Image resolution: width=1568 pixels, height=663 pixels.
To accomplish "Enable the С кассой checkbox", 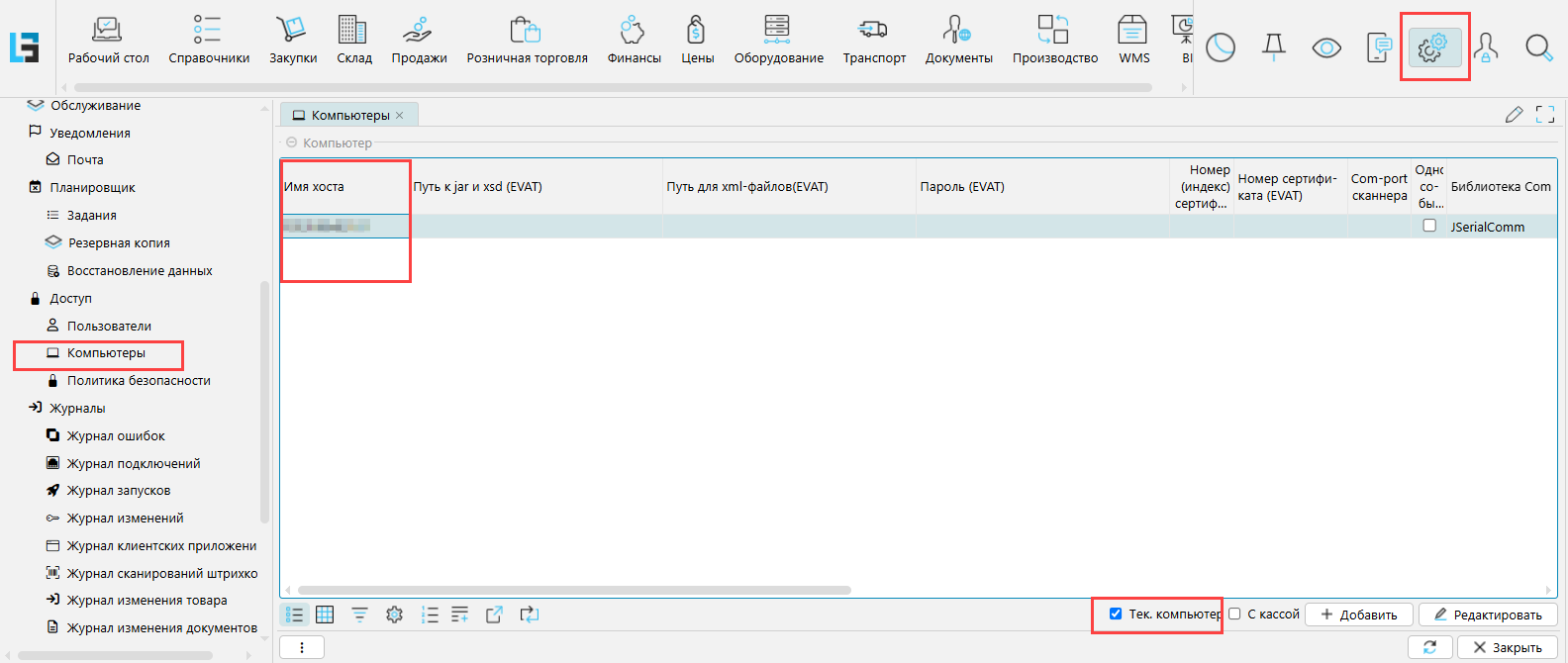I will 1234,614.
